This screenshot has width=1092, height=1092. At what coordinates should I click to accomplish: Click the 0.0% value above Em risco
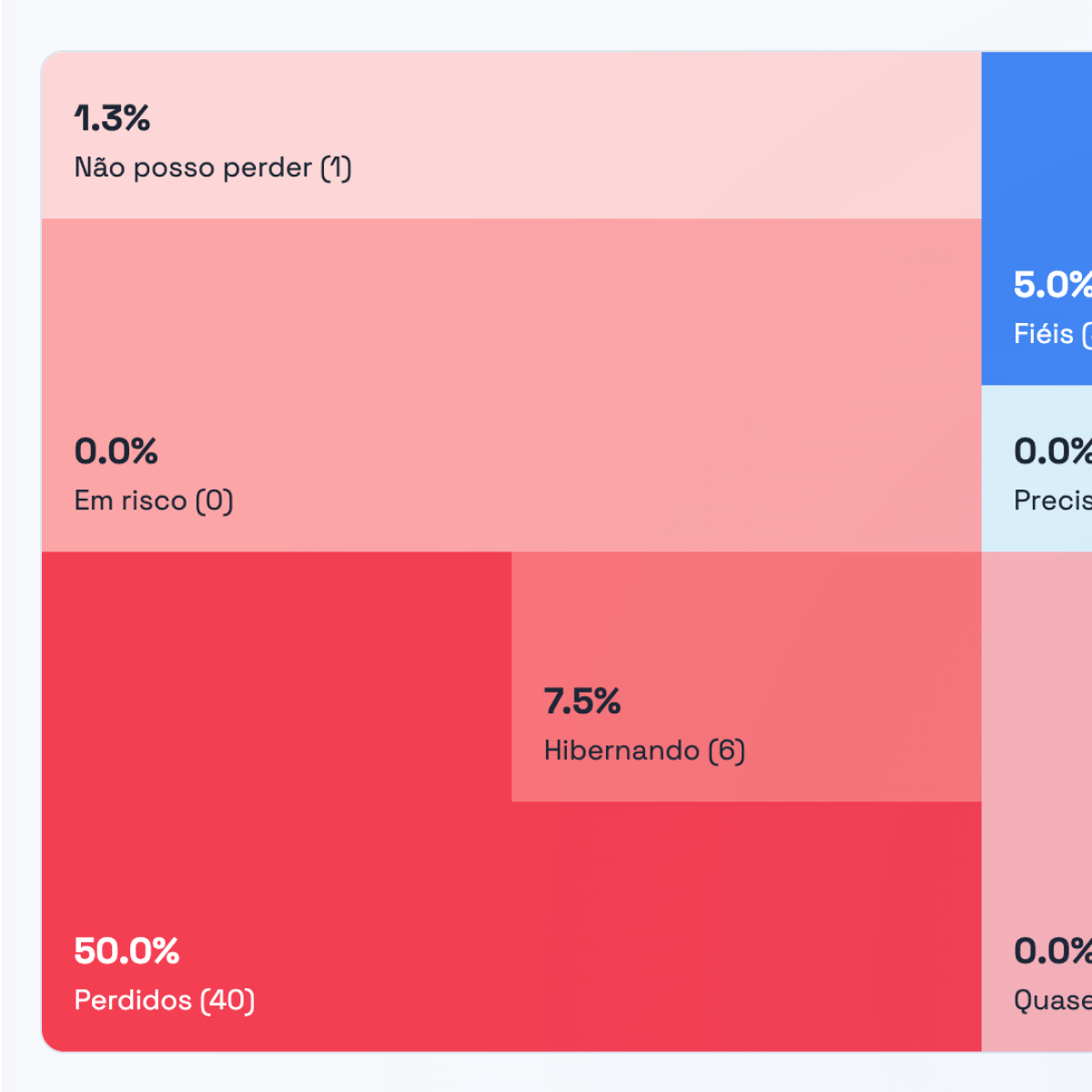(x=116, y=451)
